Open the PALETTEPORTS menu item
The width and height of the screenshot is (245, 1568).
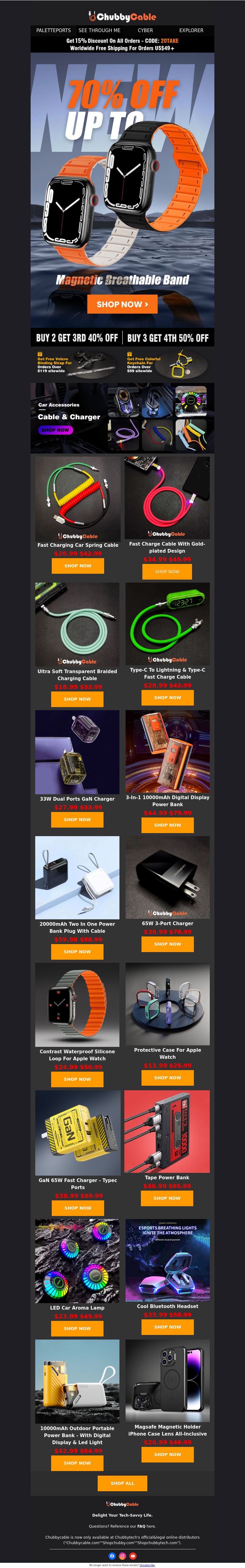pos(54,30)
